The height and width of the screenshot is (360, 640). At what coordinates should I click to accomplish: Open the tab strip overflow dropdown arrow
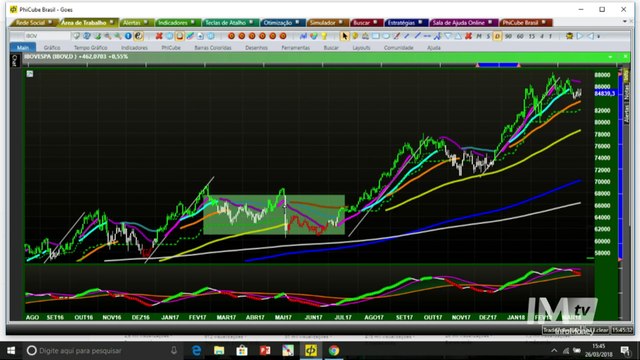point(625,21)
